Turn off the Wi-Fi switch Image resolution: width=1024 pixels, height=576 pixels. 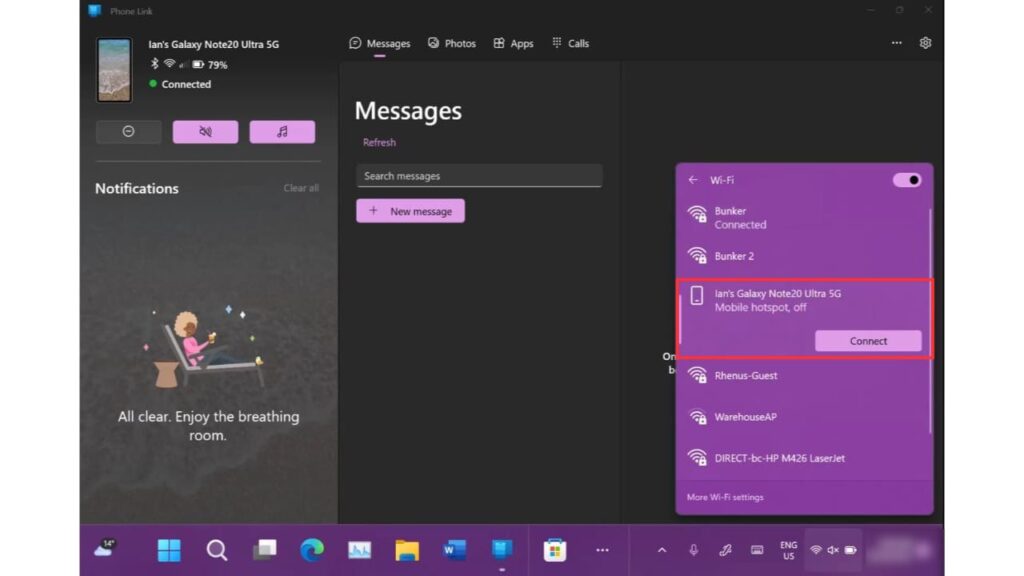906,180
